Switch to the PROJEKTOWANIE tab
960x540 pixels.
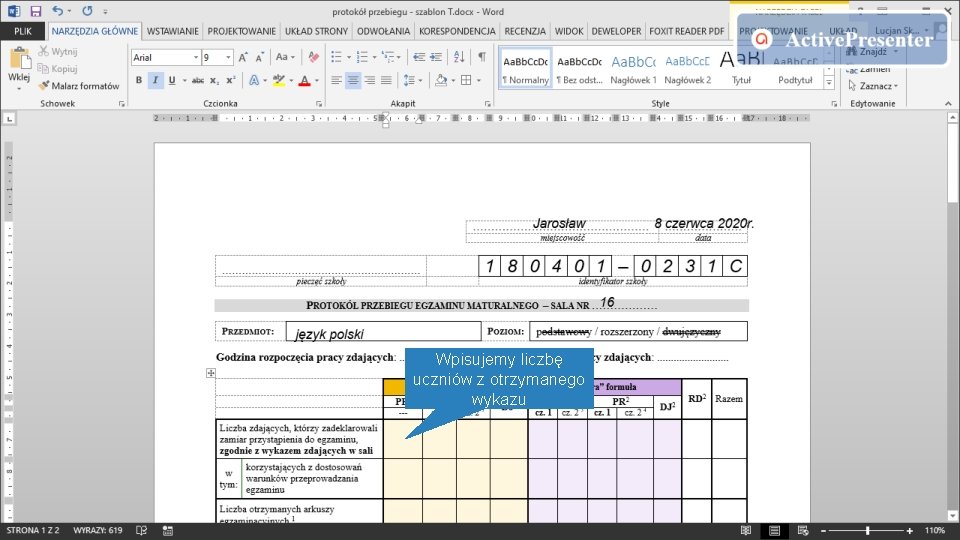241,31
